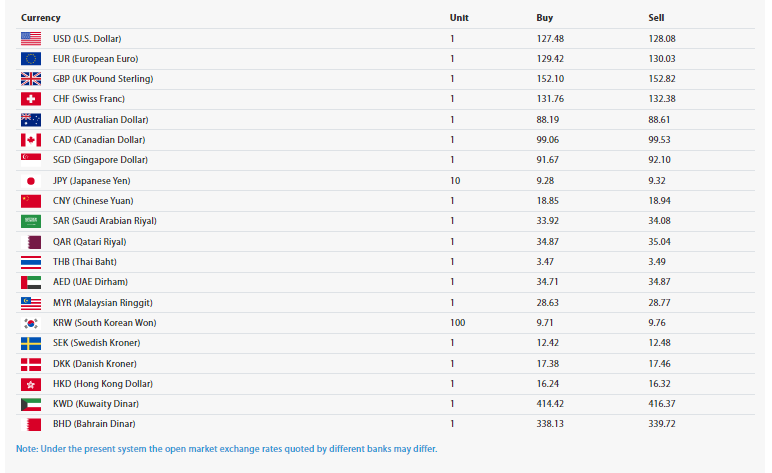Click the Buy column header

coord(545,18)
